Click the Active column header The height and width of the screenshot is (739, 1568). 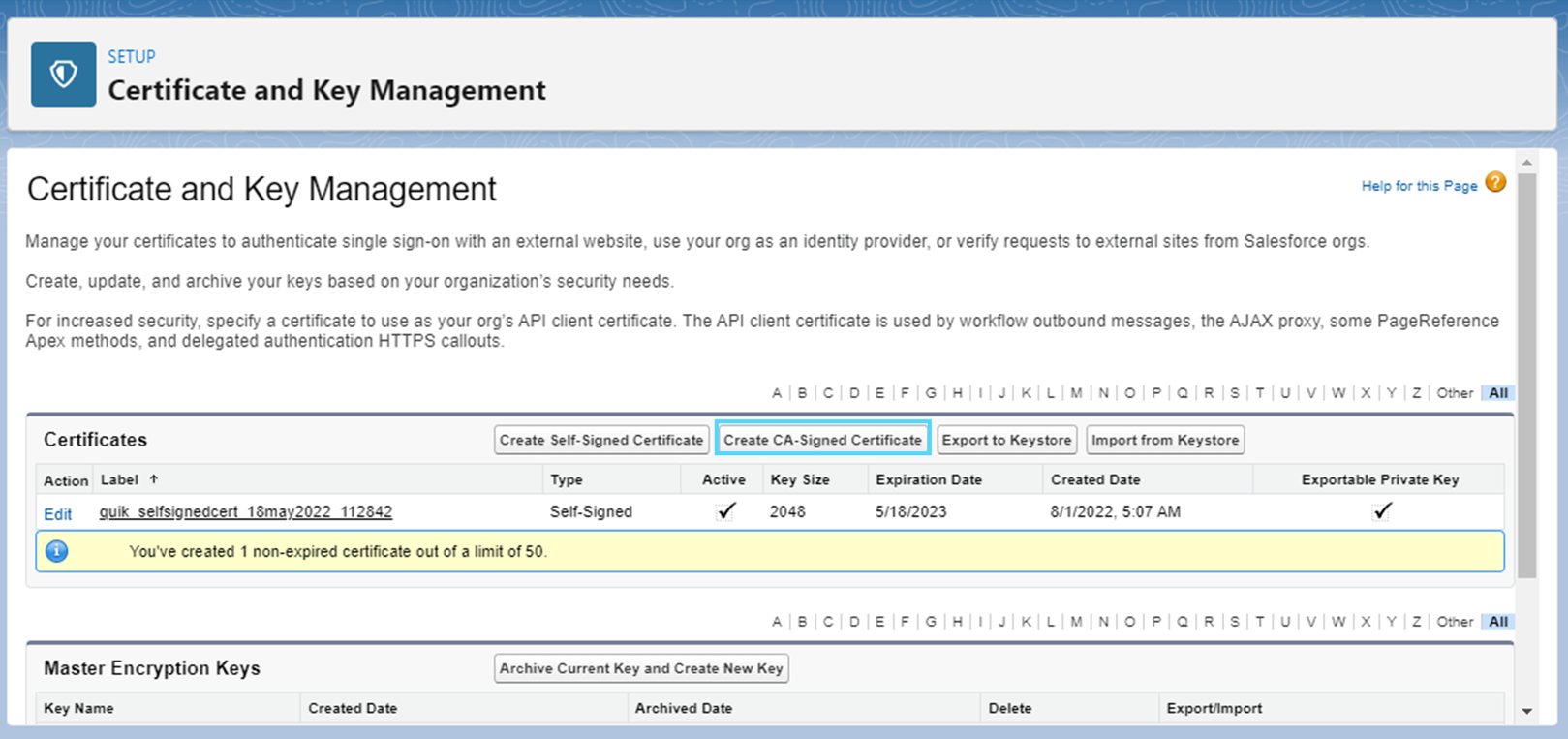coord(723,479)
